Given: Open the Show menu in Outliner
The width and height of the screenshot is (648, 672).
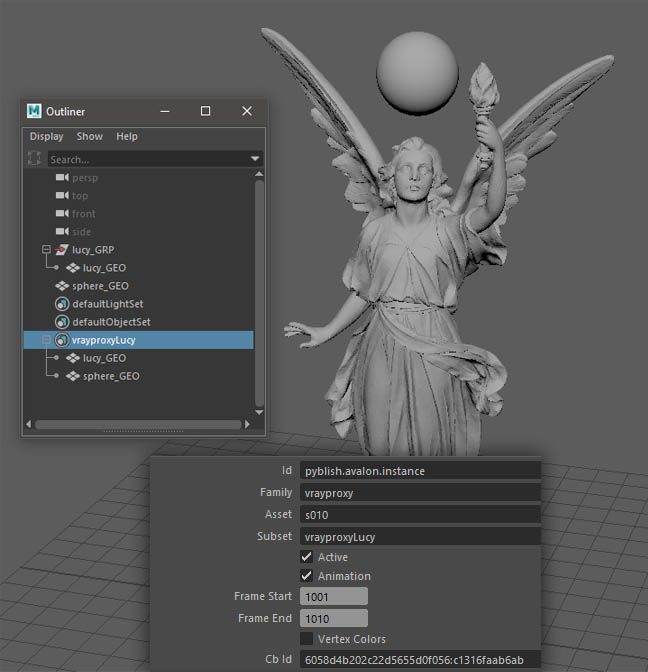Looking at the screenshot, I should click(x=90, y=136).
